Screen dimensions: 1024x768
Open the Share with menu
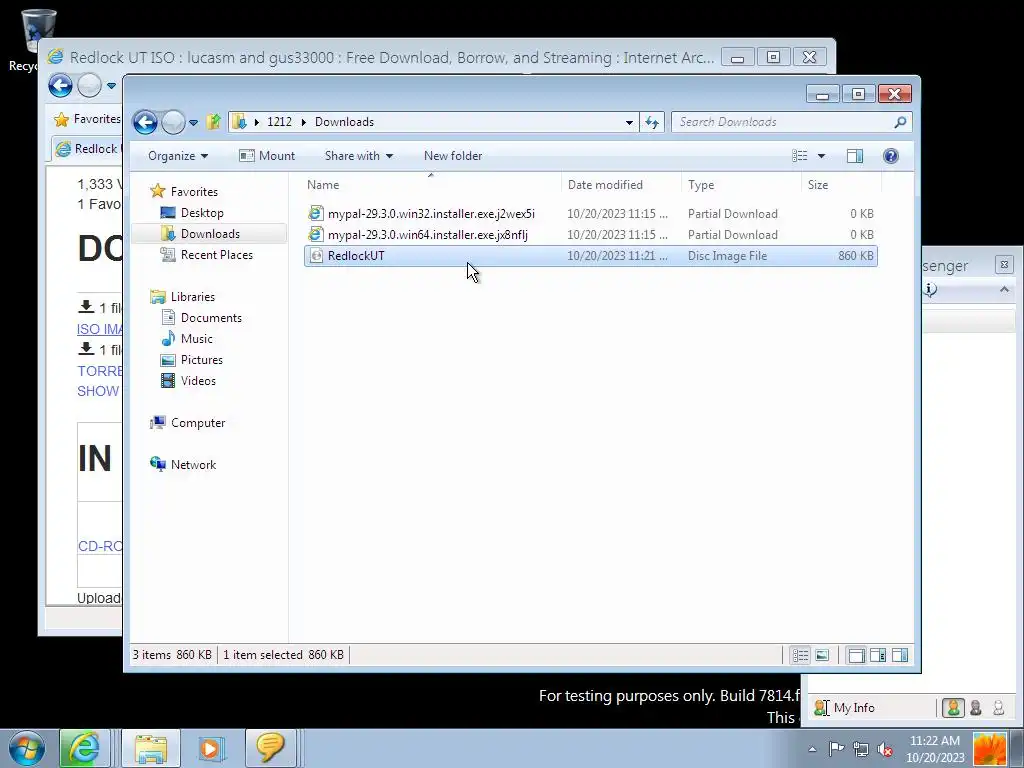coord(359,155)
